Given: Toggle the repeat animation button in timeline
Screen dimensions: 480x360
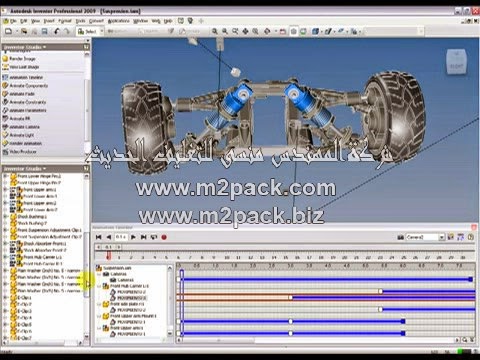Looking at the screenshot, I should 154,237.
